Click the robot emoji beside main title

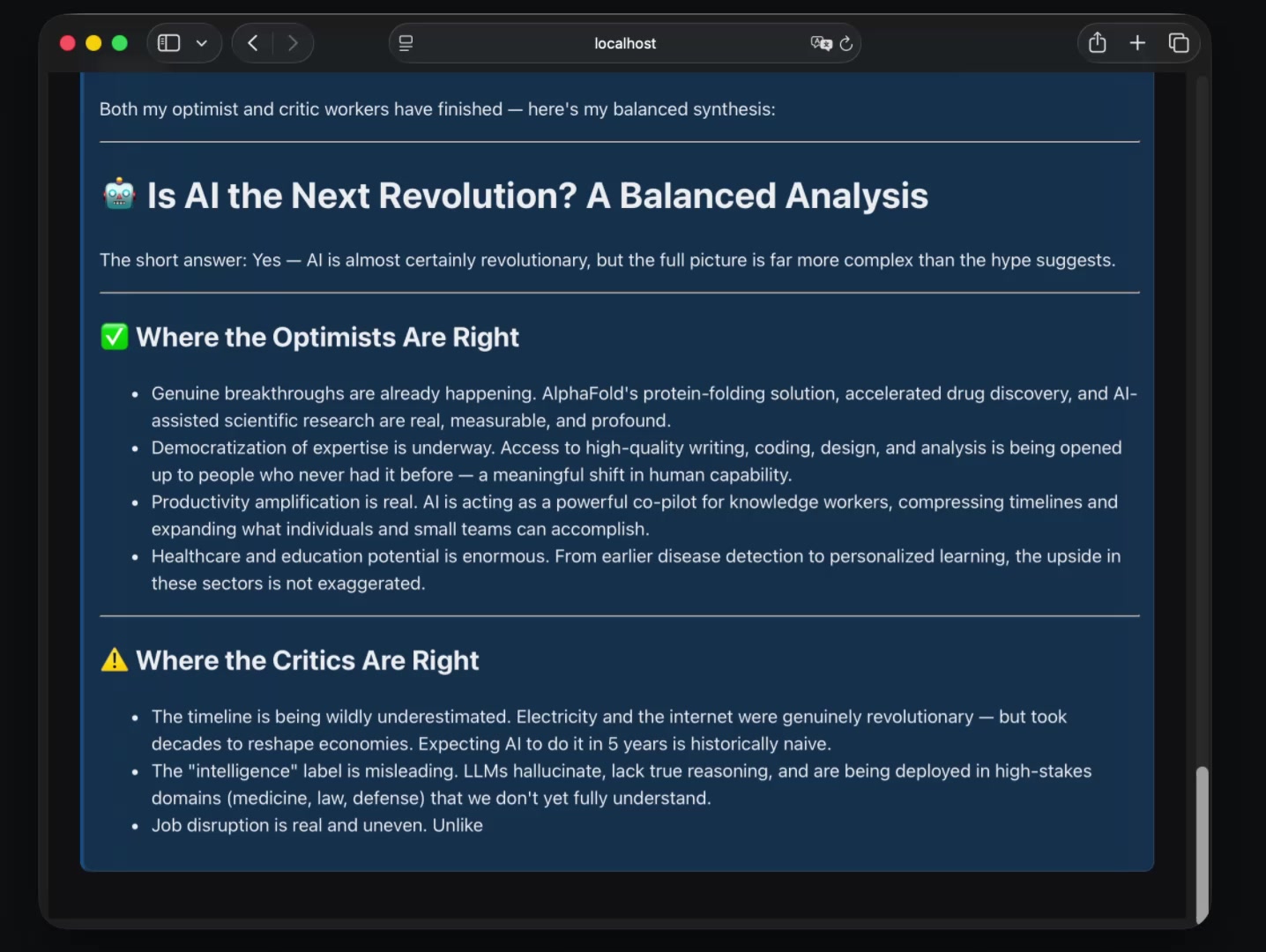point(119,195)
